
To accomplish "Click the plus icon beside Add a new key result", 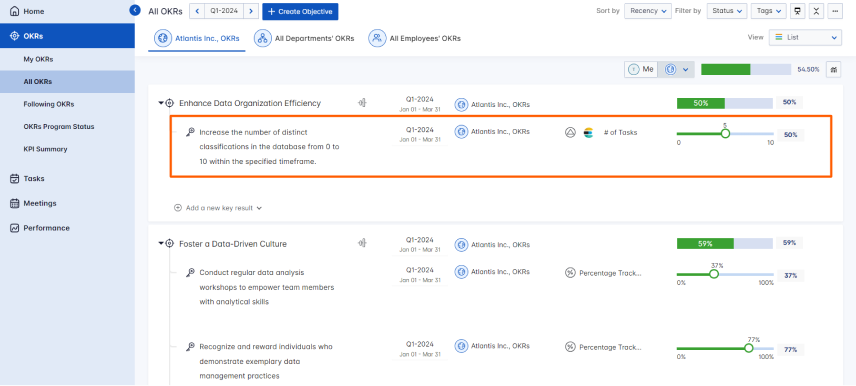I will click(177, 208).
